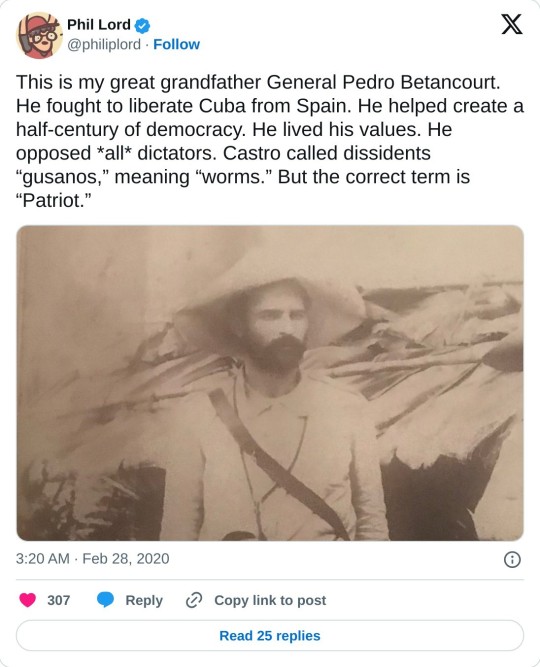Click the wide-brimmed hat in photo
The height and width of the screenshot is (667, 540).
click(x=271, y=294)
